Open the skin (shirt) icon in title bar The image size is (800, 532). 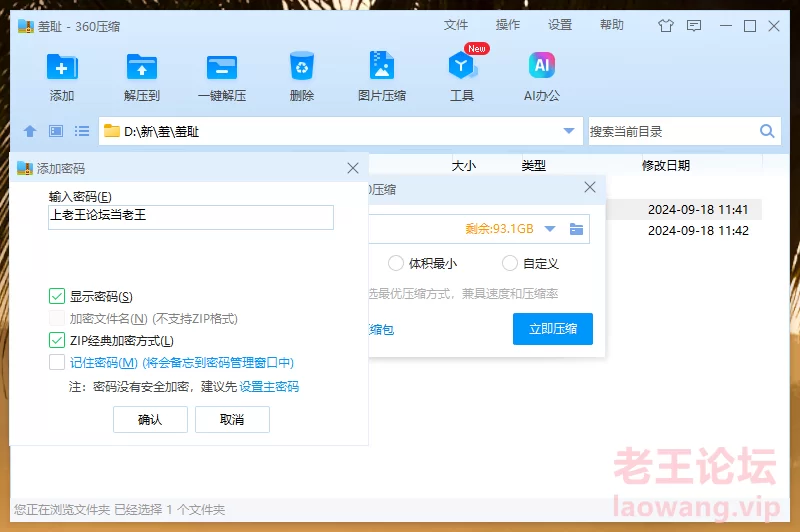point(665,26)
